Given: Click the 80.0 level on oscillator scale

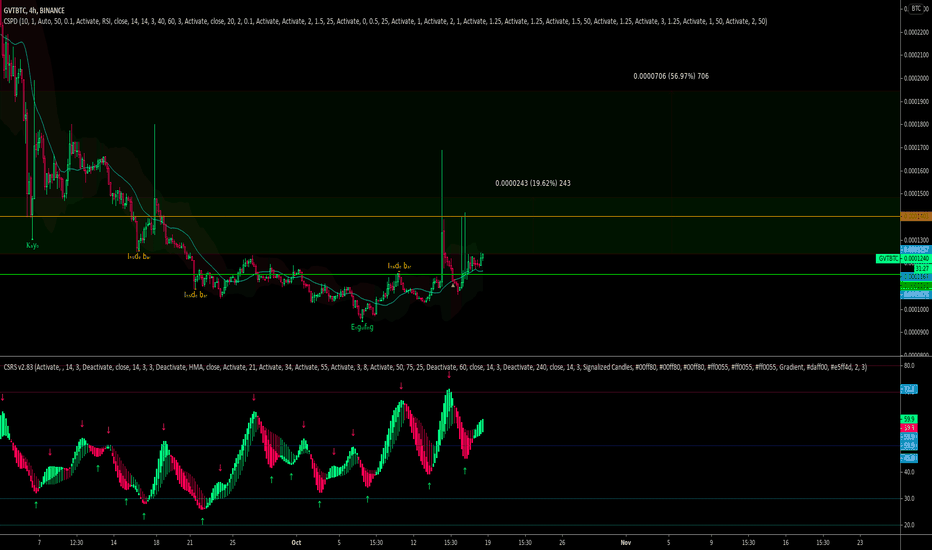Looking at the screenshot, I should pos(909,366).
